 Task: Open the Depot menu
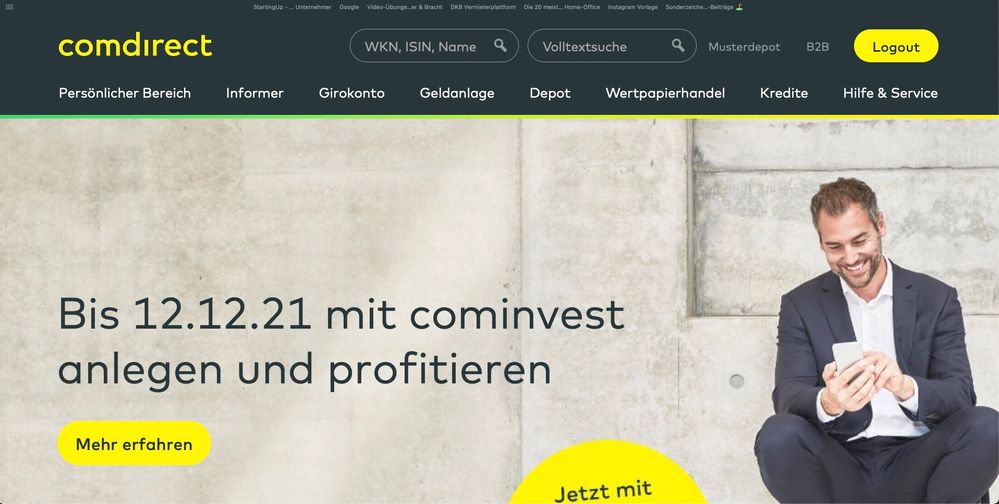click(550, 93)
